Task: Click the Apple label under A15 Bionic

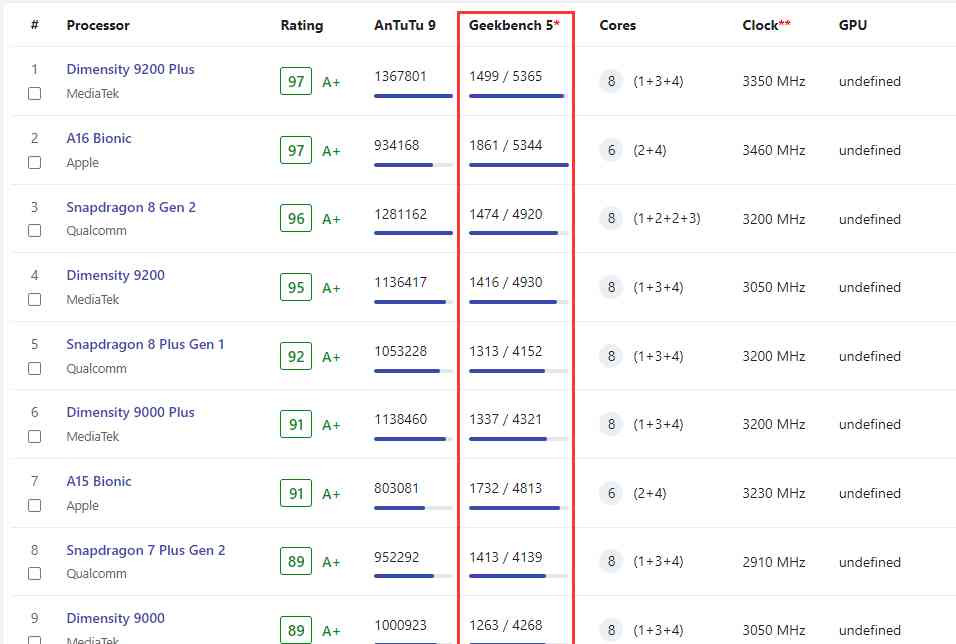Action: (x=82, y=506)
